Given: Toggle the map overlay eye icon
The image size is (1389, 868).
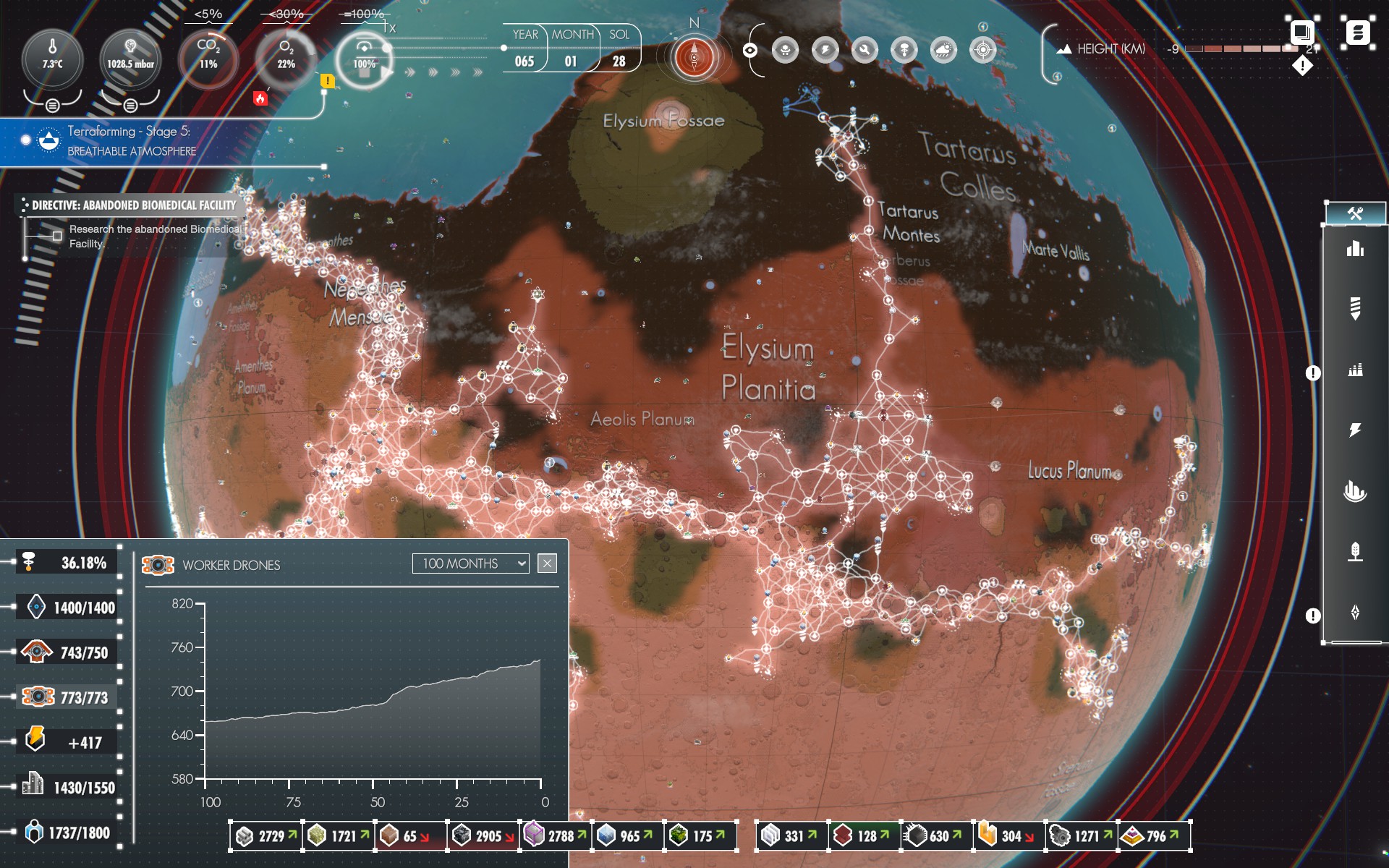Looking at the screenshot, I should [x=750, y=50].
